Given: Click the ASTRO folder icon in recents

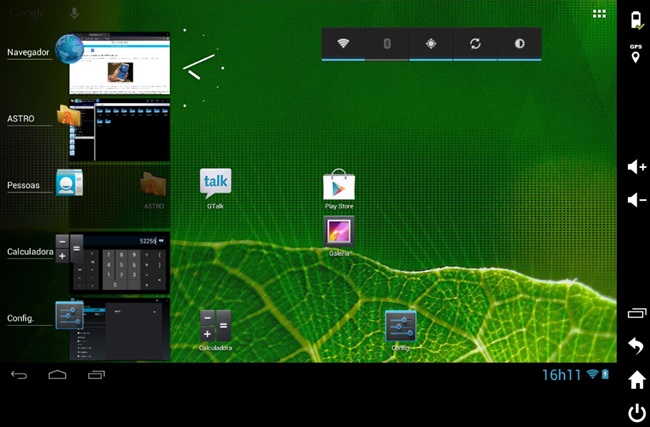Looking at the screenshot, I should click(68, 116).
